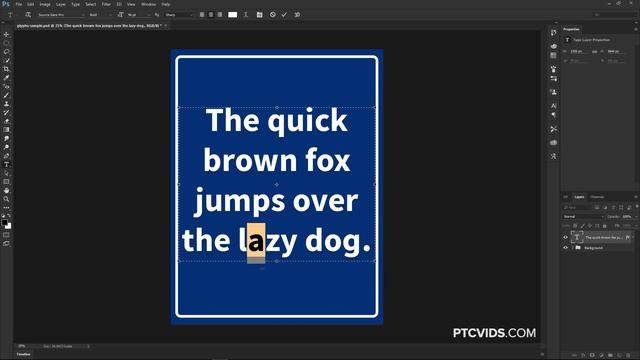640x360 pixels.
Task: Click the text color swatch
Action: click(x=232, y=15)
